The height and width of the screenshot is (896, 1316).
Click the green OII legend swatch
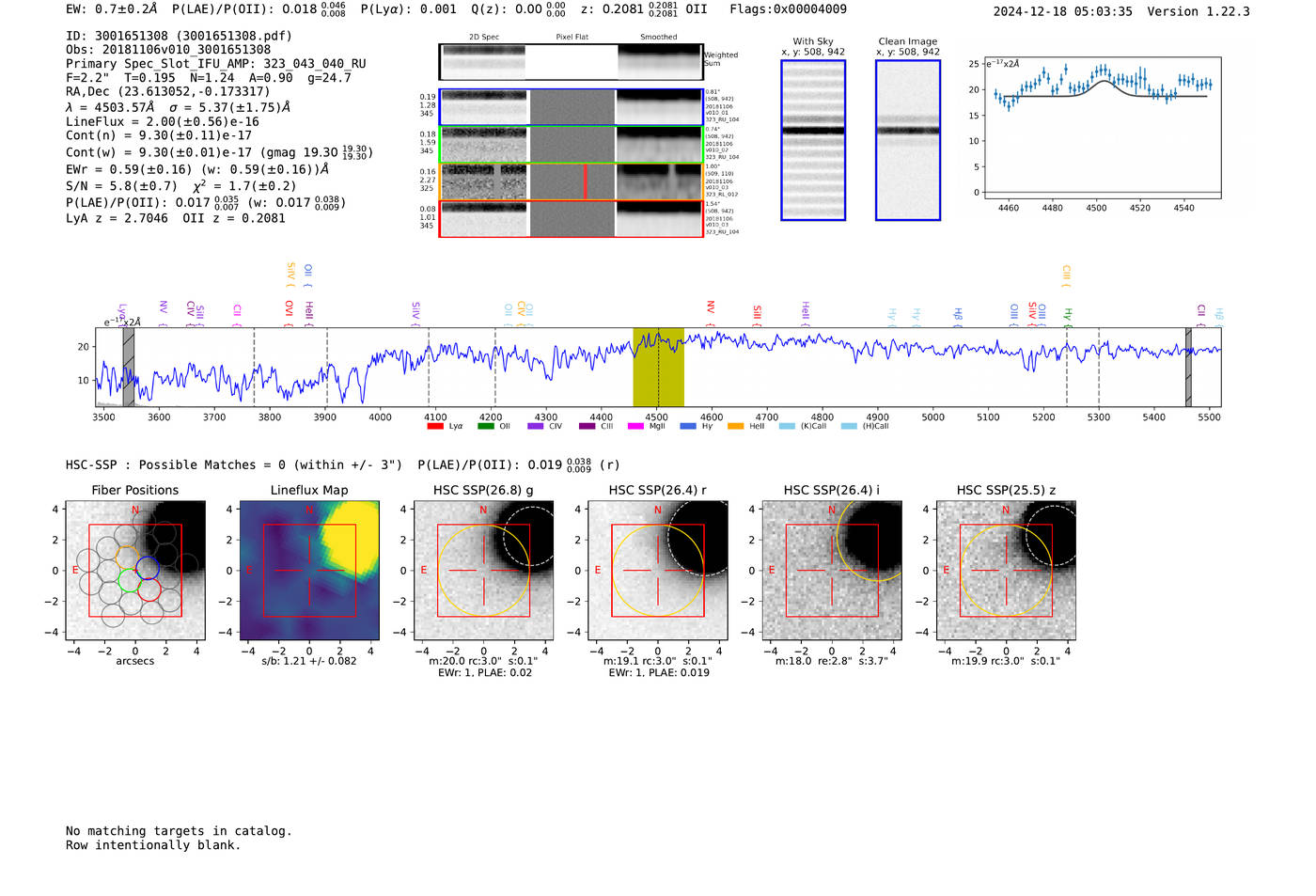(x=485, y=426)
